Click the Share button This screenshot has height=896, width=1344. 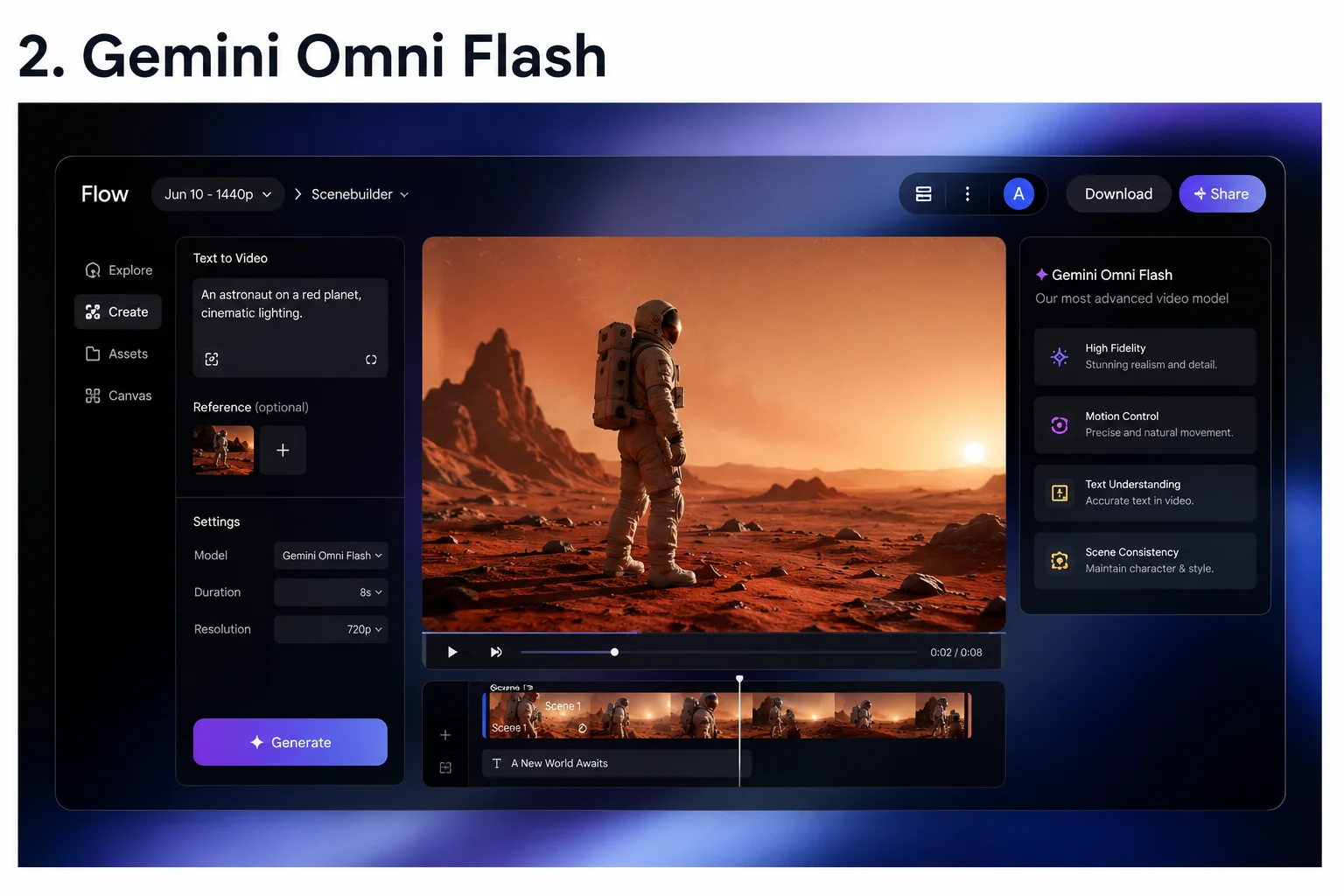coord(1221,194)
